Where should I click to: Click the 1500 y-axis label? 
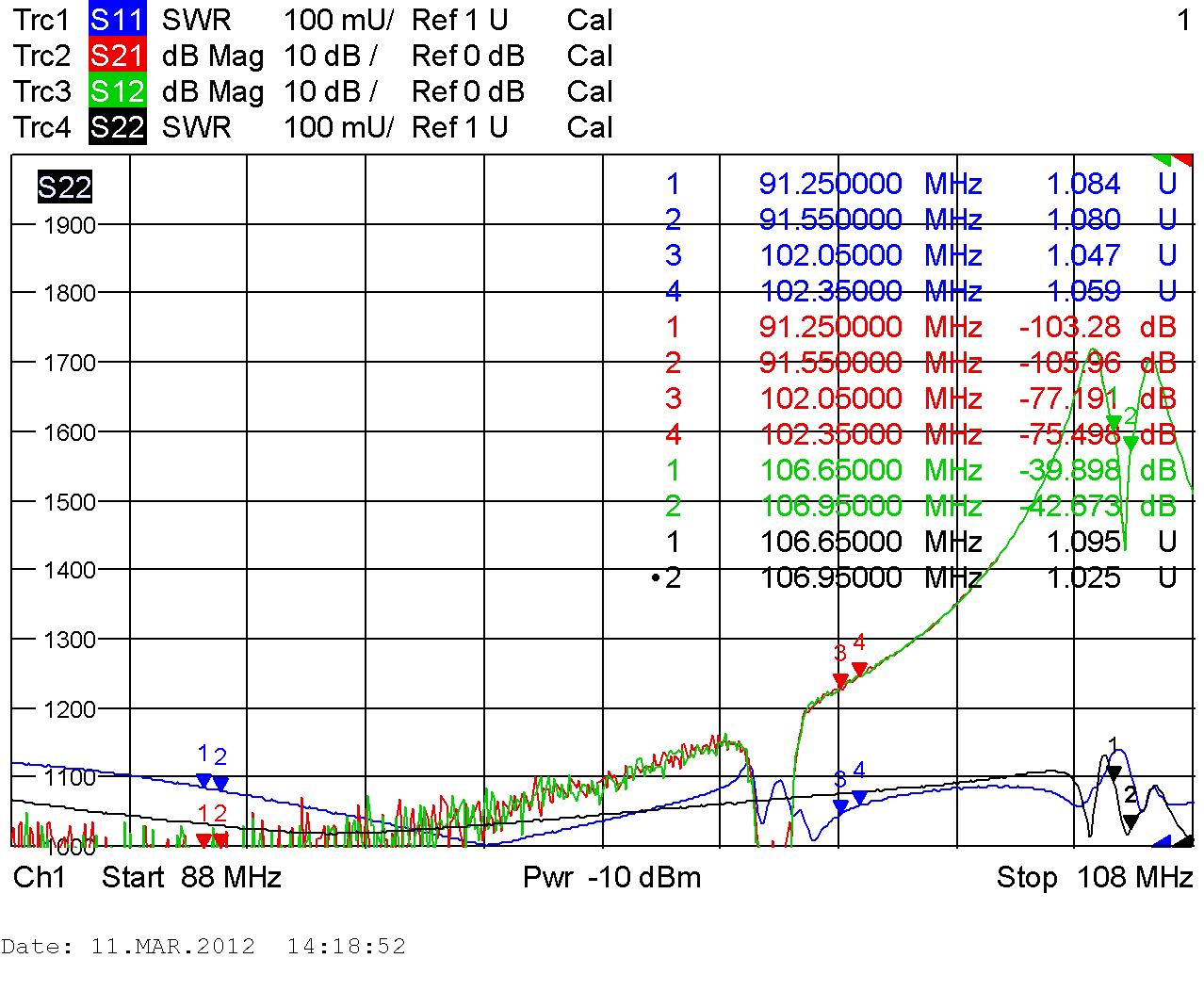coord(70,501)
